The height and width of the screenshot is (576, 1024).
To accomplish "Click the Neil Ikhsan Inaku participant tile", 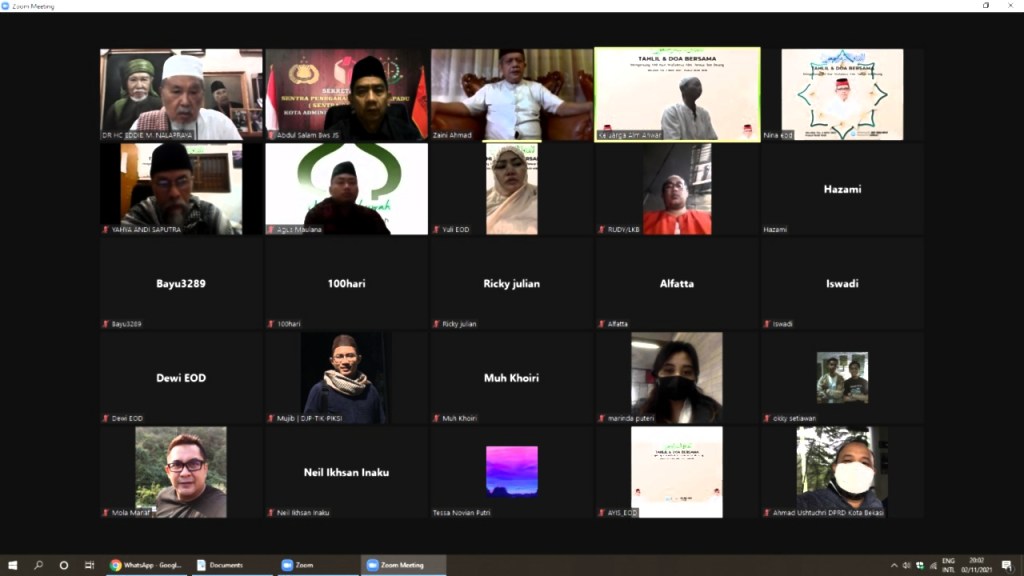I will coord(346,472).
